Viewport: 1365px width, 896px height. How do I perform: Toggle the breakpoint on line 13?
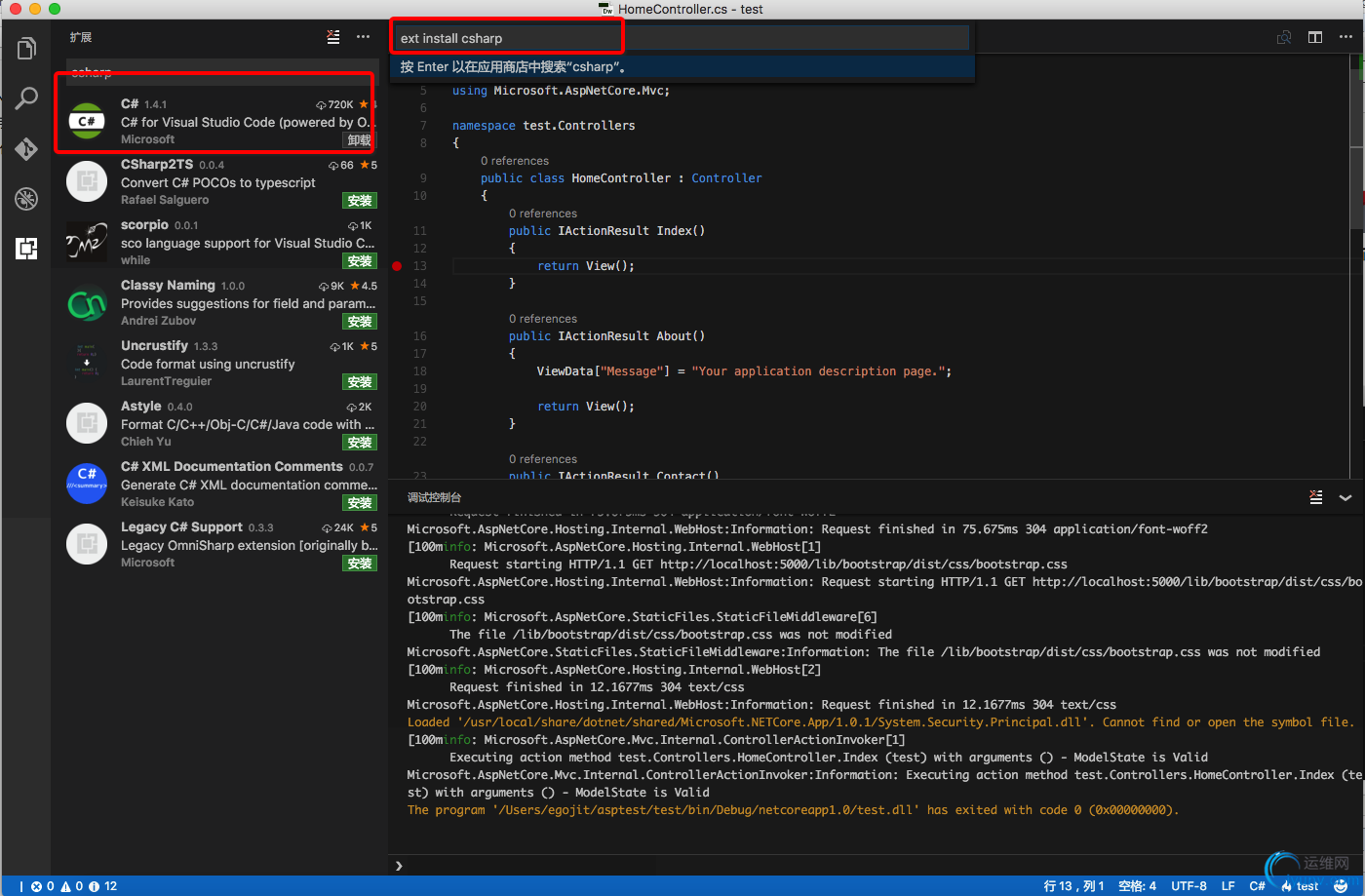click(x=397, y=266)
